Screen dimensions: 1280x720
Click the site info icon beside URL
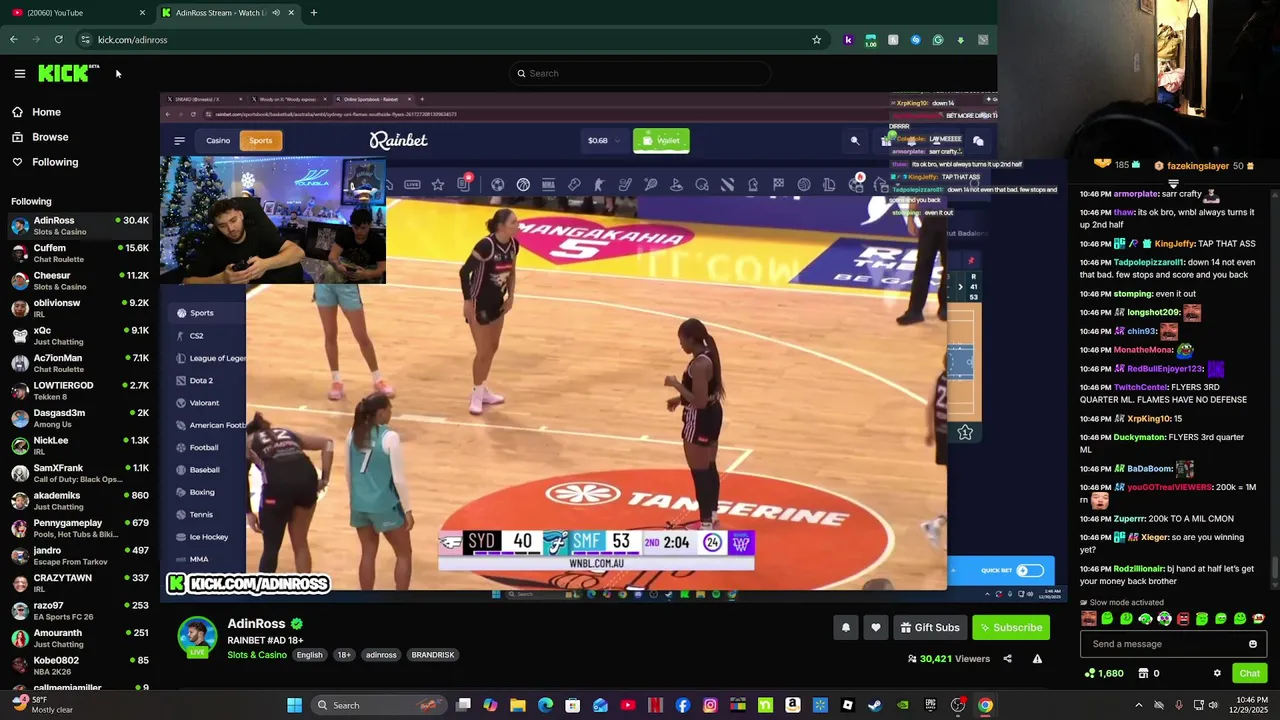(85, 40)
